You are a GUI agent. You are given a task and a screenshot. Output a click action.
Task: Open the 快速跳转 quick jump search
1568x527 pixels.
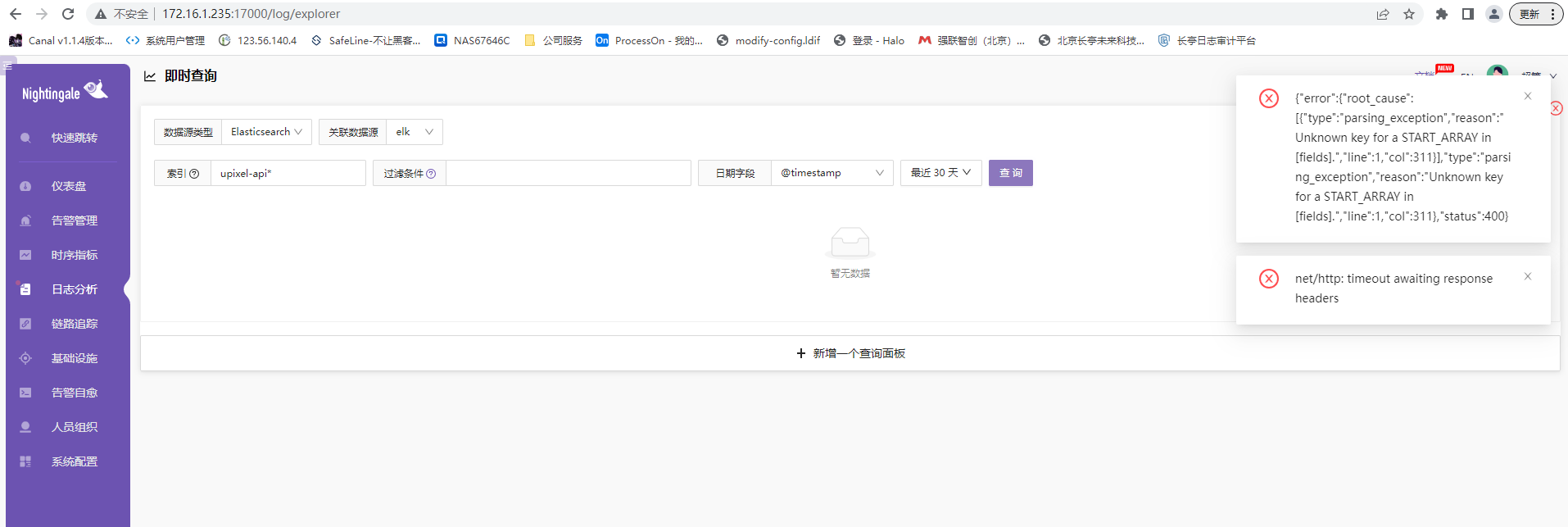(68, 138)
